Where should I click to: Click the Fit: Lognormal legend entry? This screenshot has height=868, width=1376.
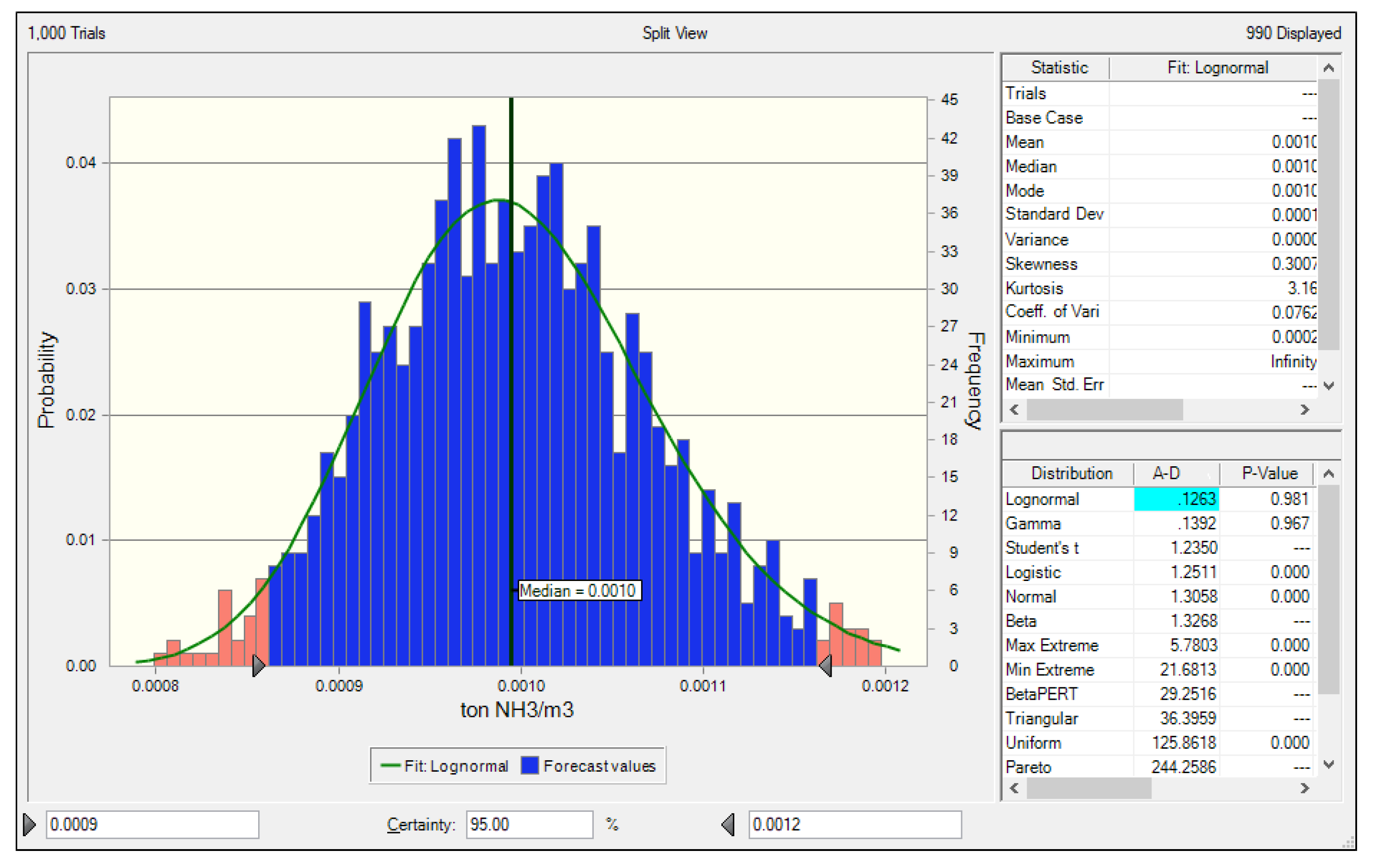(x=445, y=766)
